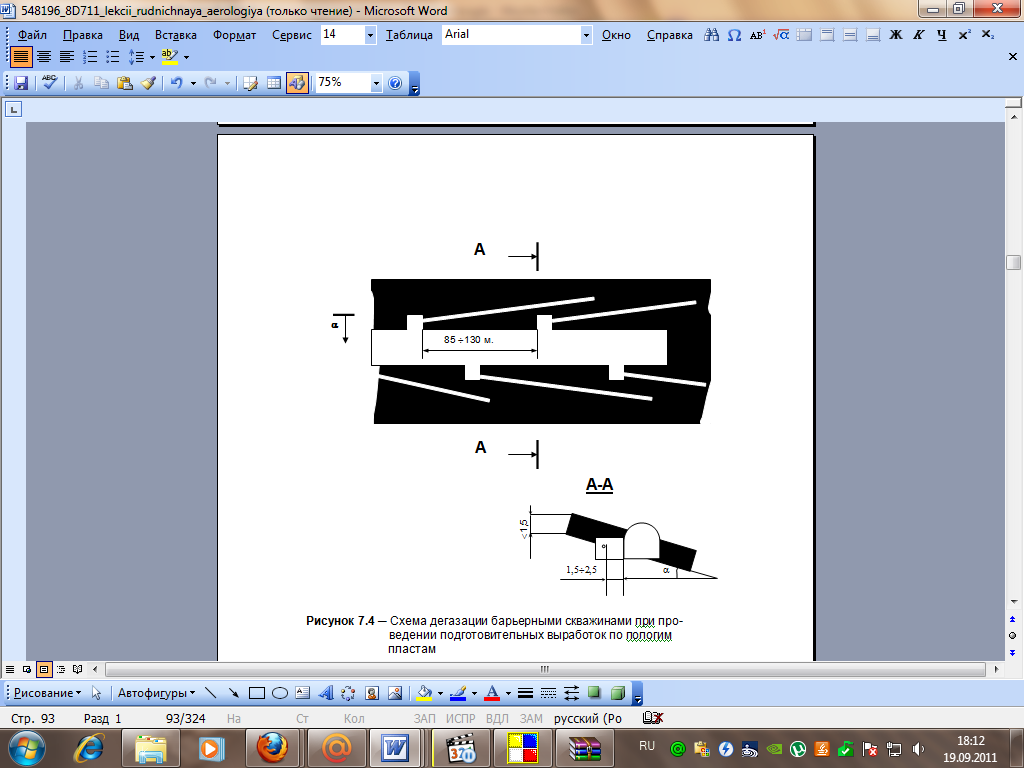Toggle Bold (Ж) formatting
The height and width of the screenshot is (768, 1024).
tap(896, 35)
